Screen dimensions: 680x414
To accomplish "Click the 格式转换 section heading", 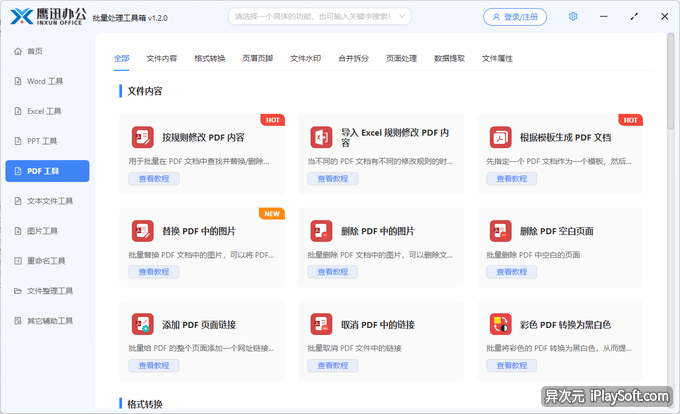I will pos(145,404).
